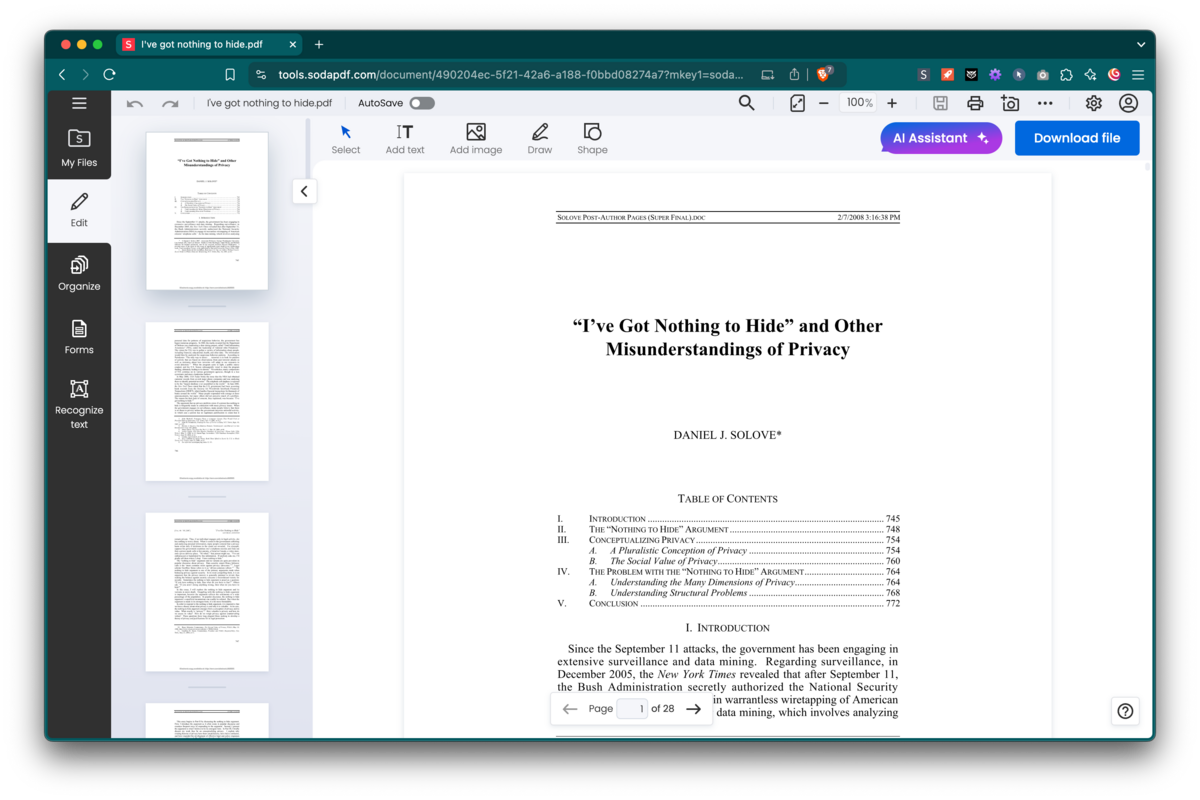This screenshot has height=800, width=1200.
Task: Open the user account profile icon
Action: 1128,103
